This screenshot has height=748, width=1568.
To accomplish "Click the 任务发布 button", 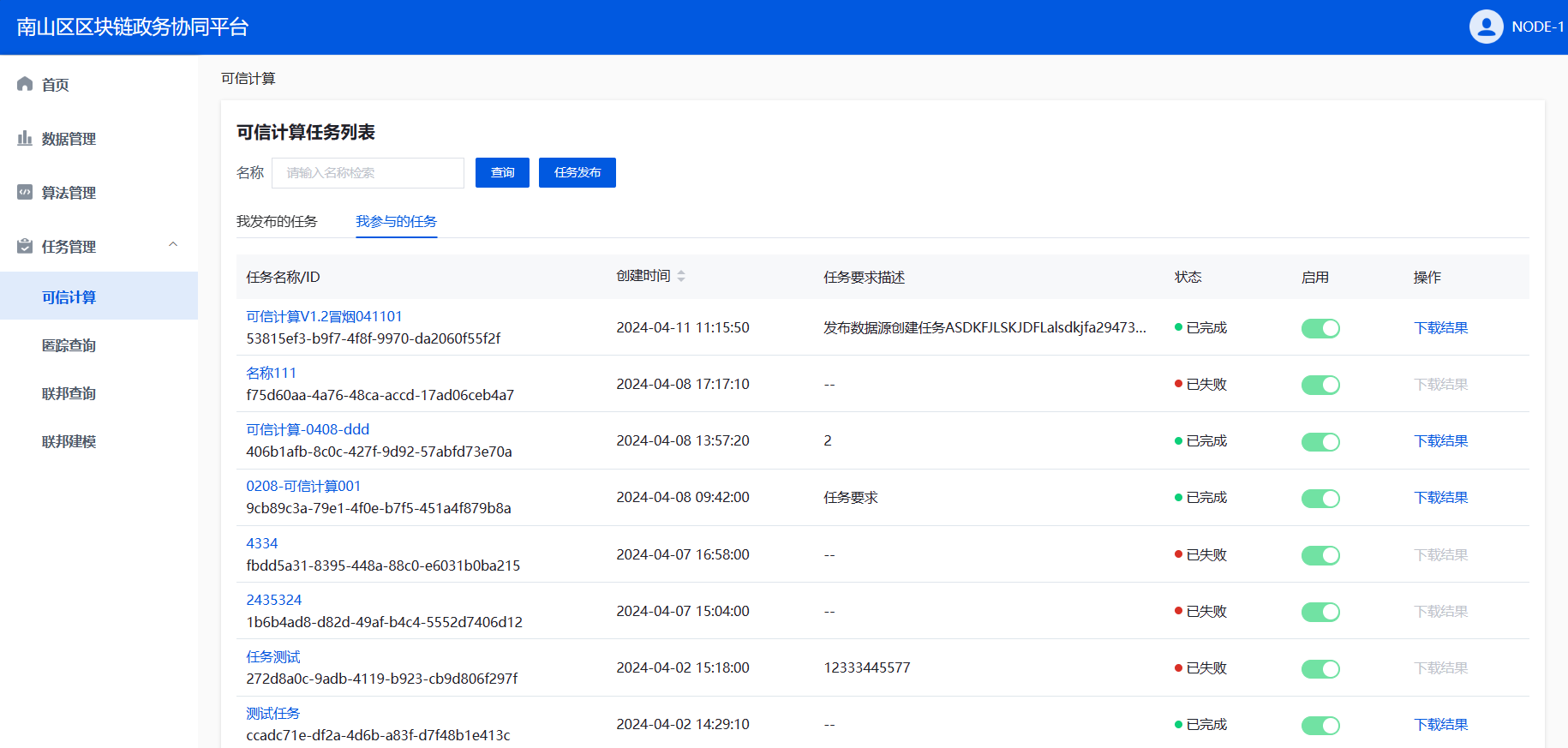I will (x=578, y=172).
